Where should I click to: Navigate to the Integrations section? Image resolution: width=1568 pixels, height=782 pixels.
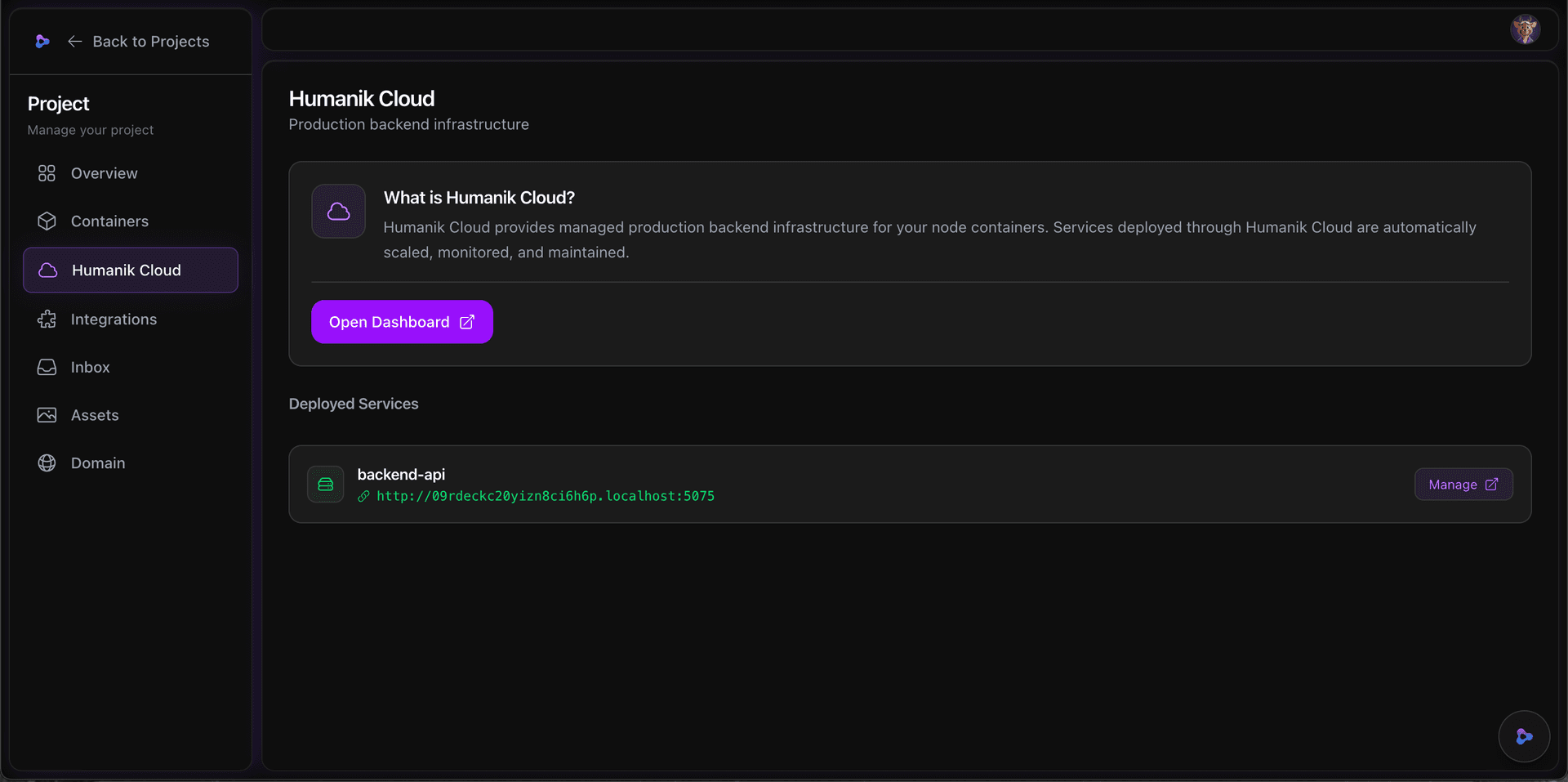point(114,319)
